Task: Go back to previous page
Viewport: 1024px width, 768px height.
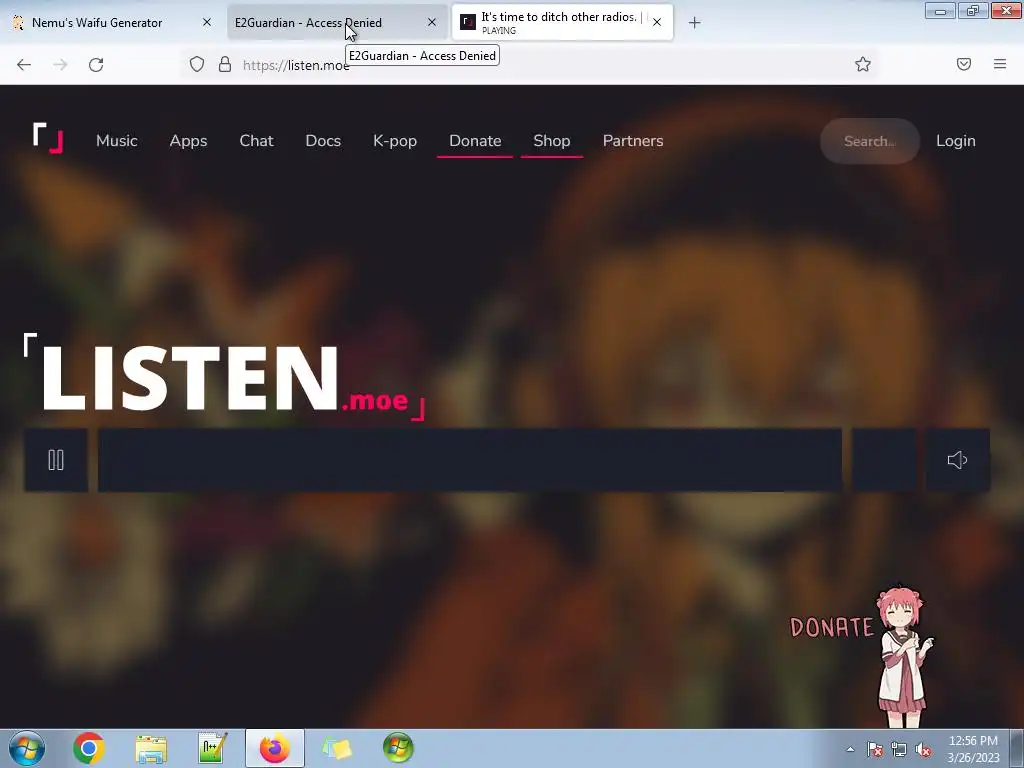Action: [x=24, y=65]
